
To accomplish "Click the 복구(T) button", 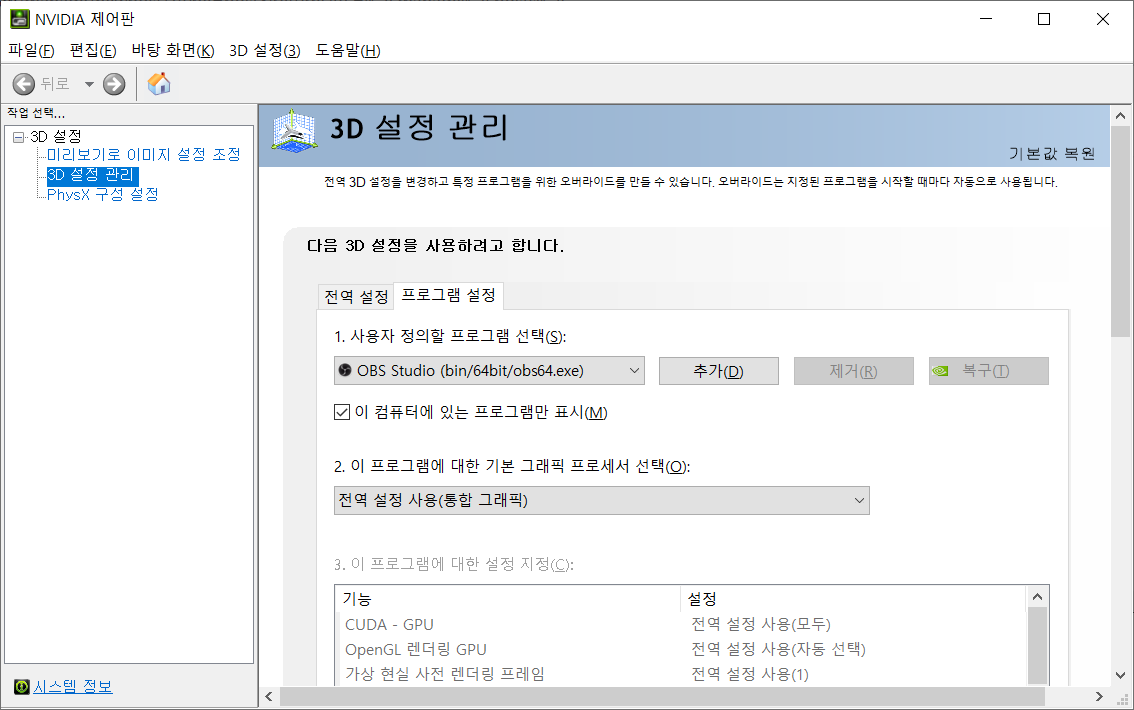I will 989,371.
